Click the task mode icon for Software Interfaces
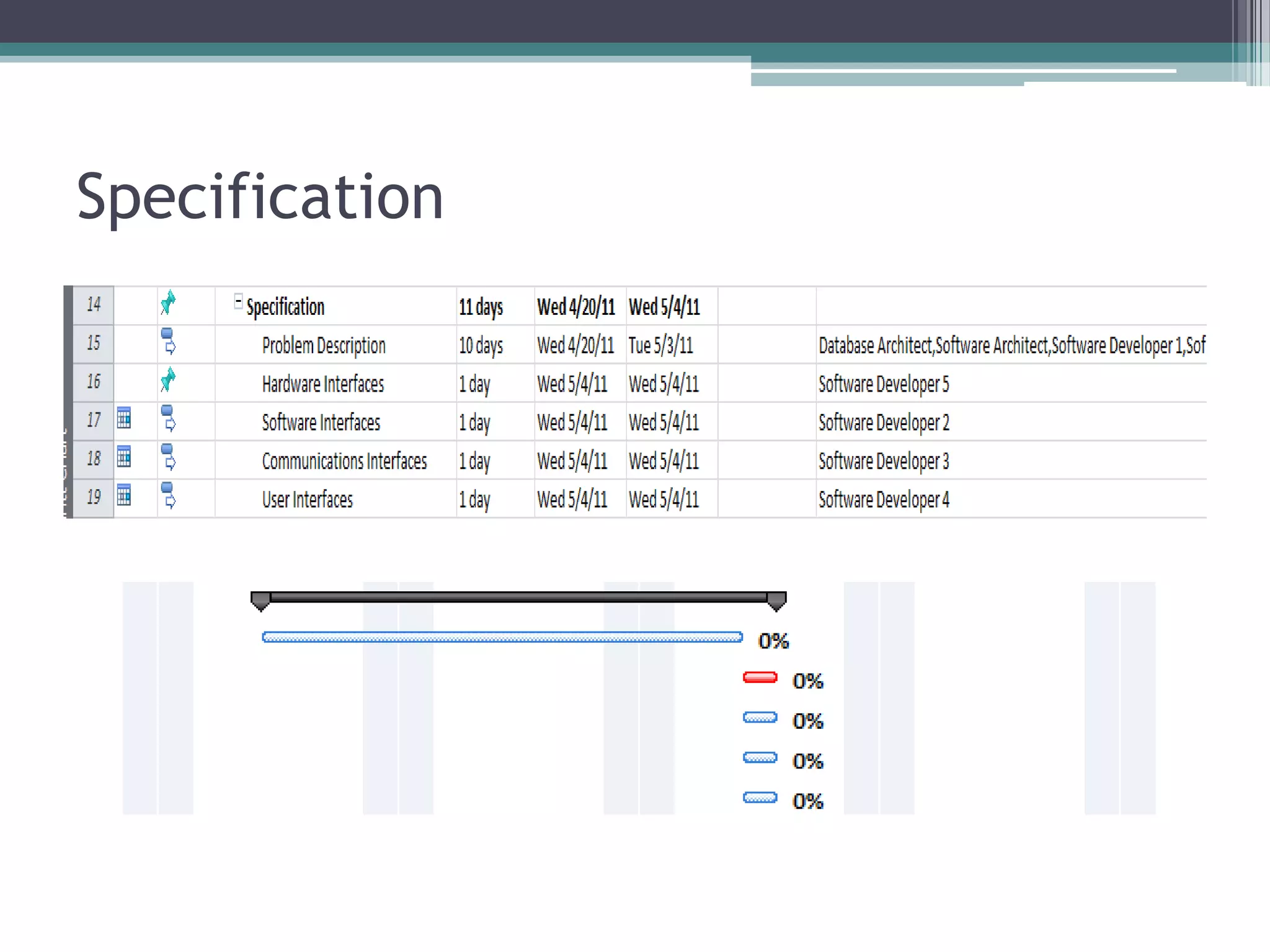The height and width of the screenshot is (952, 1270). click(x=169, y=418)
